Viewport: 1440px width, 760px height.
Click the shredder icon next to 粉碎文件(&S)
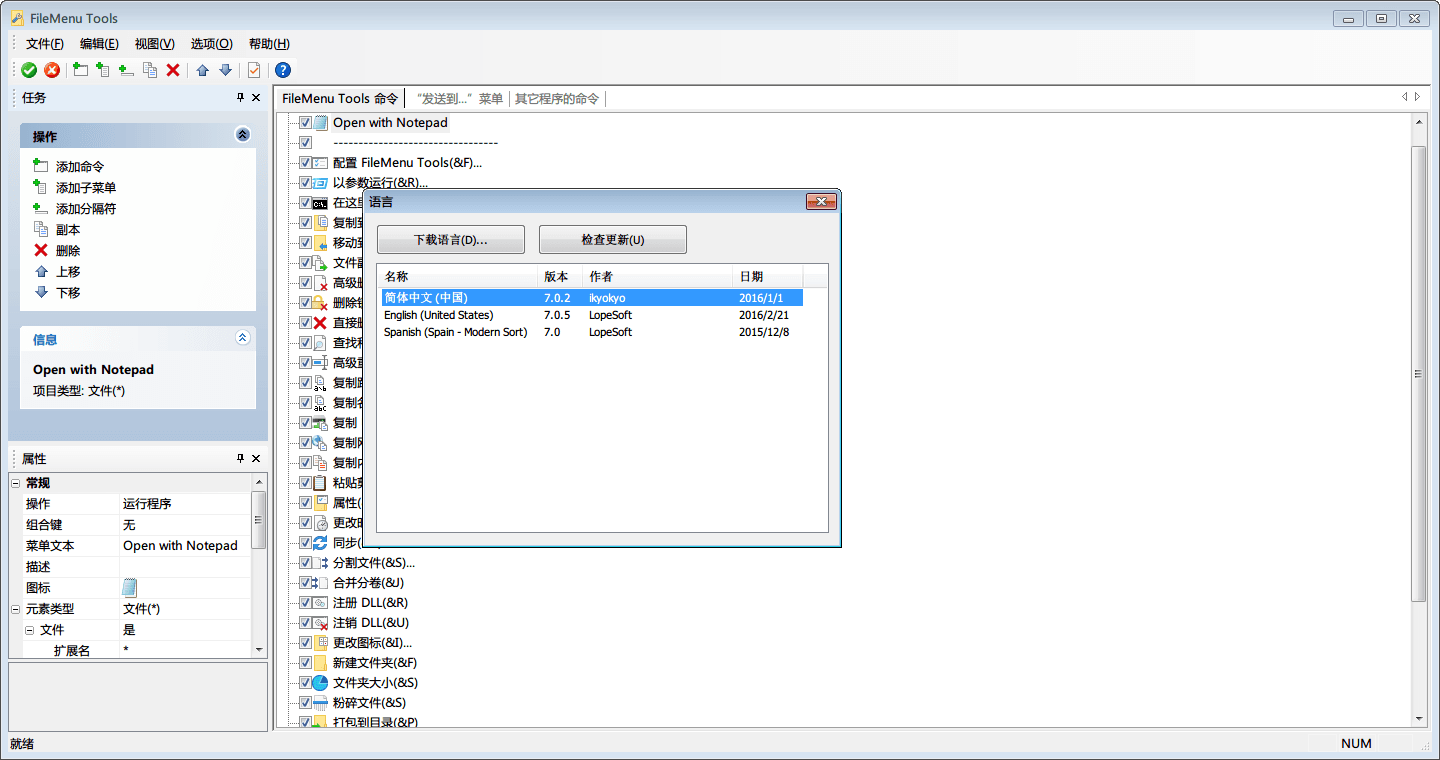coord(321,703)
